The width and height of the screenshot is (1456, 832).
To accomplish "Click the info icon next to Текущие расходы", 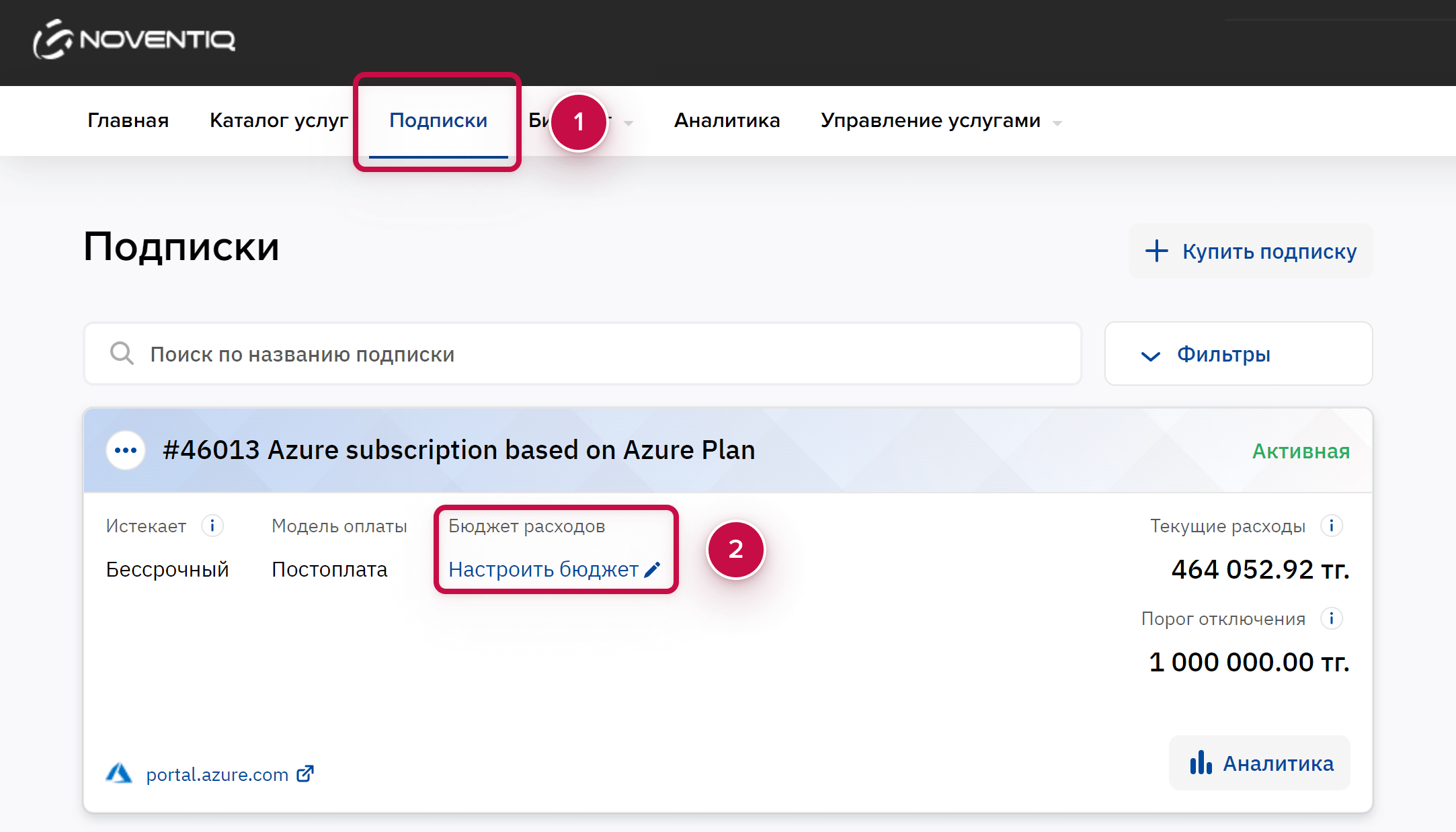I will tap(1331, 526).
